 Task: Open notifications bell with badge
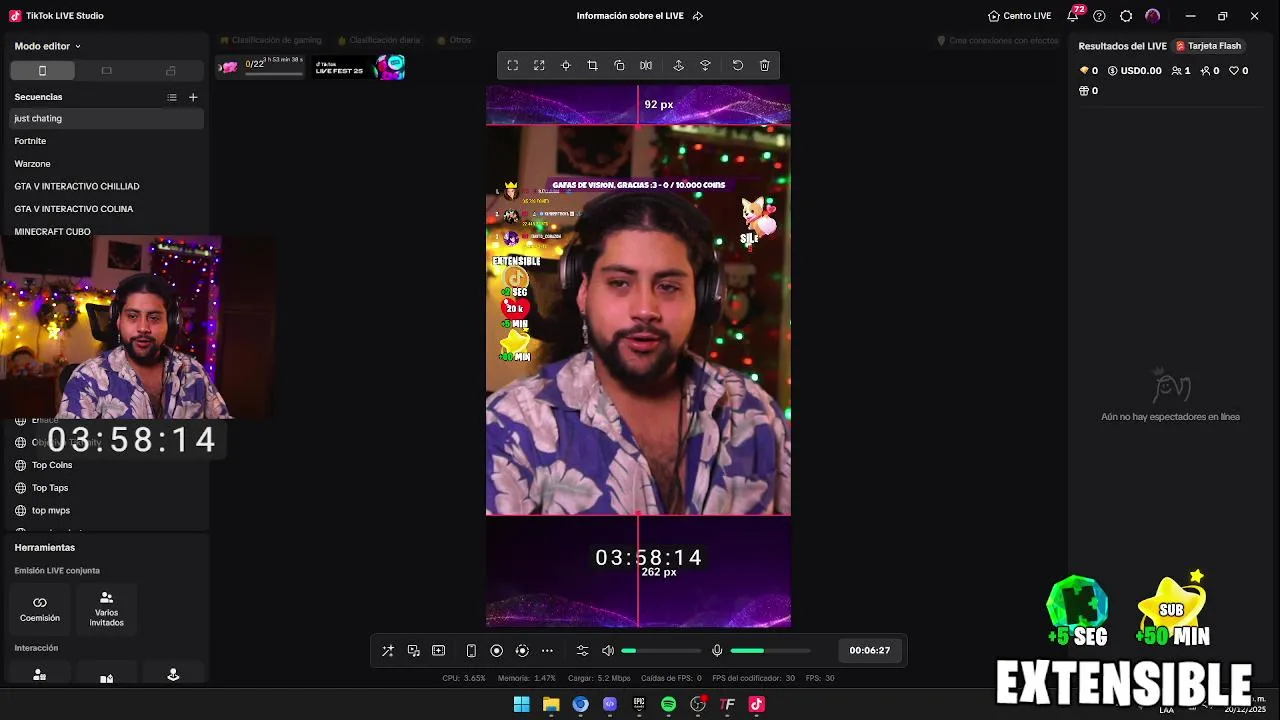[x=1073, y=16]
